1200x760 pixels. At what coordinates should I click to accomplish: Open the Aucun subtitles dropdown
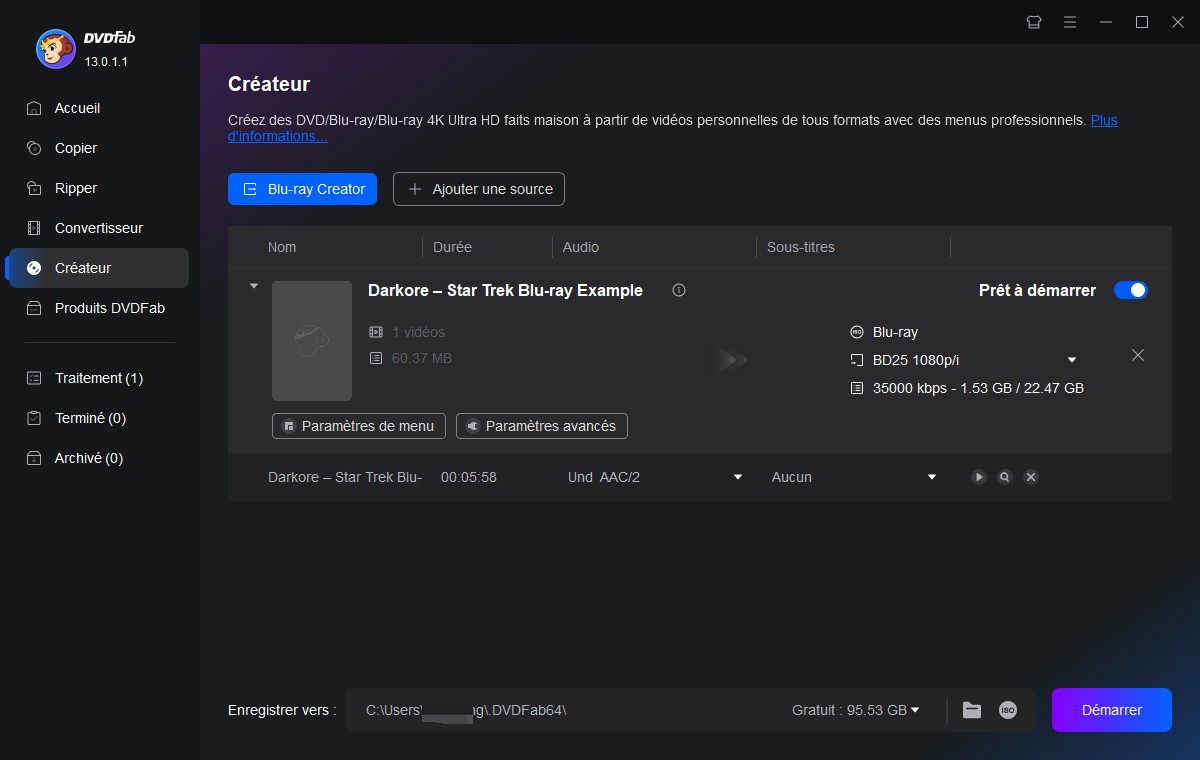(932, 477)
